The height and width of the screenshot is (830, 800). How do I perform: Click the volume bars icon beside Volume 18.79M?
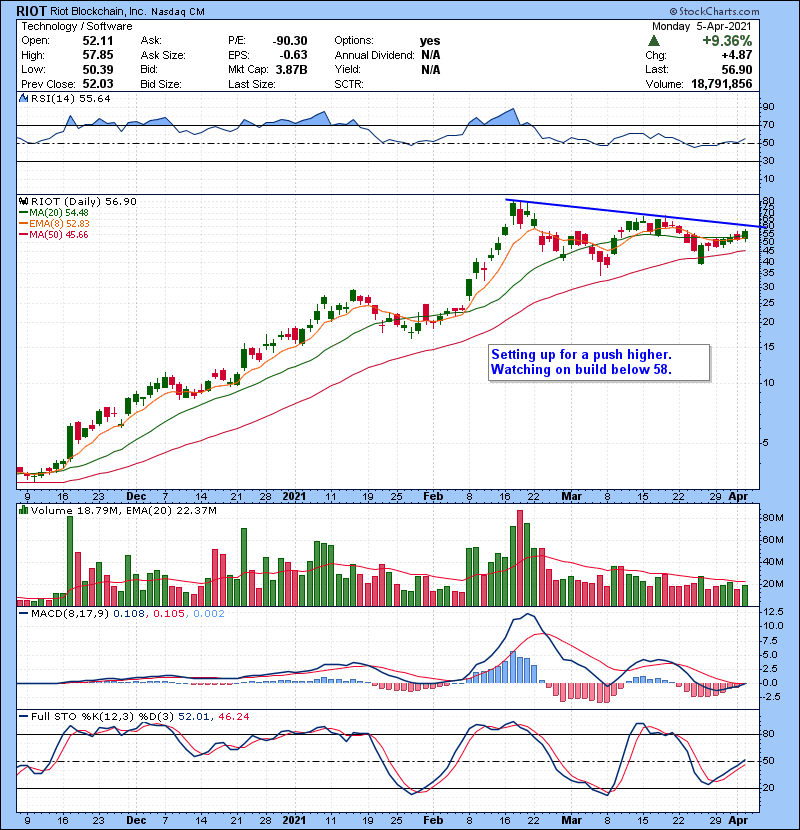[x=23, y=510]
